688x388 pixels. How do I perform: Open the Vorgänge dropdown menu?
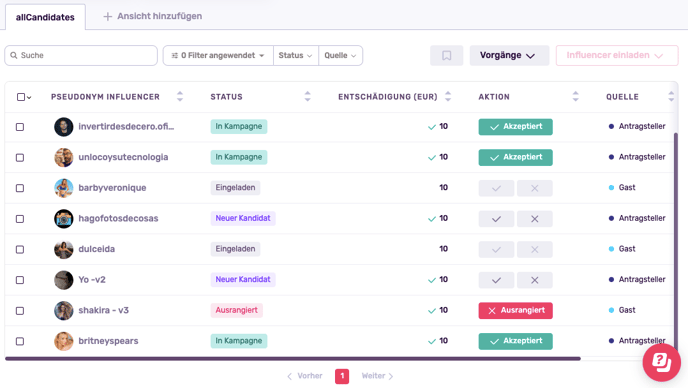click(x=509, y=55)
